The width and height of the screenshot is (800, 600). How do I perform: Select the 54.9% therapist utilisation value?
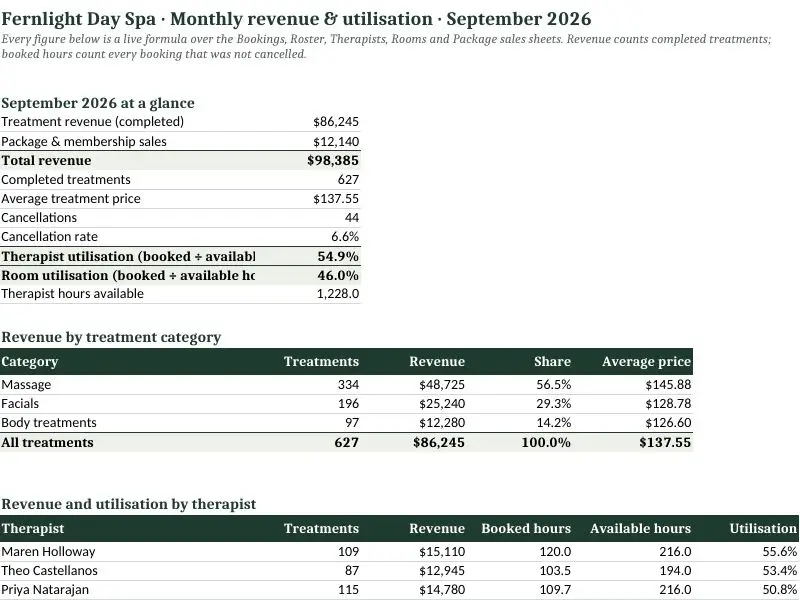coord(338,256)
